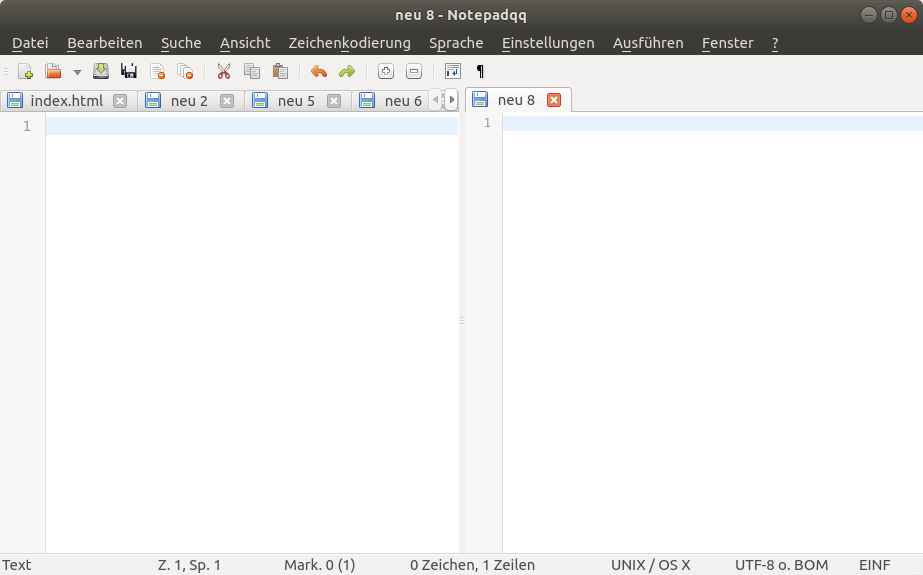Screen dimensions: 923x575
Task: Click the EINF insert mode indicator
Action: point(874,565)
